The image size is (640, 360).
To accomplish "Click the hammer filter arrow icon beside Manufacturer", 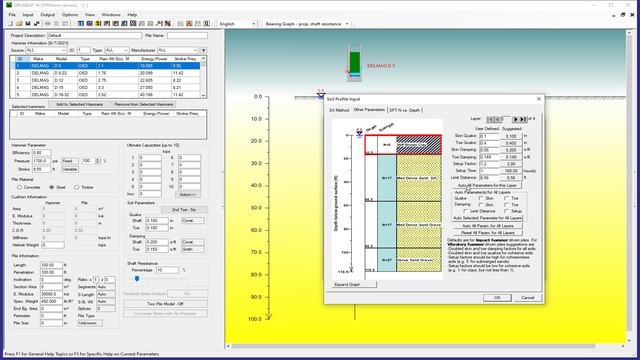I will click(x=203, y=50).
